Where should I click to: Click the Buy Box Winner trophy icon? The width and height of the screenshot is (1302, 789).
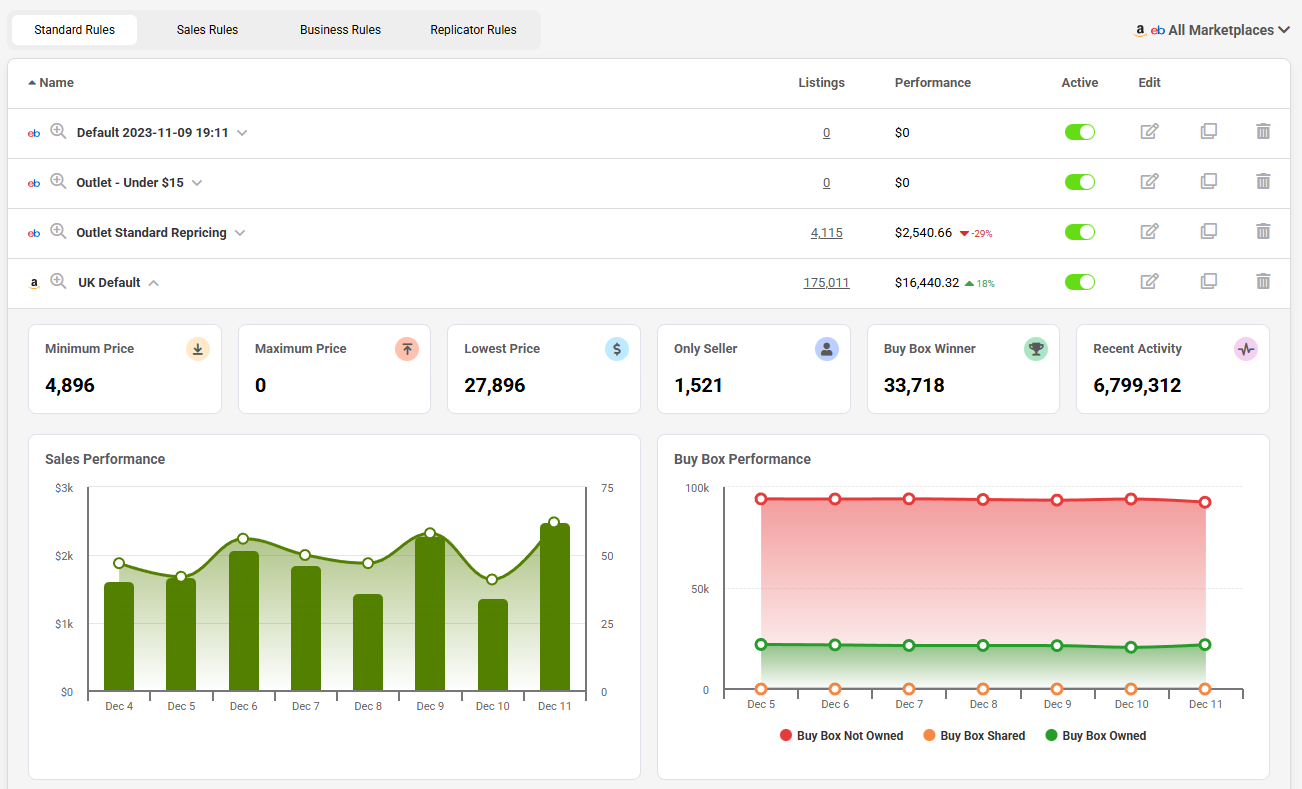(1036, 349)
